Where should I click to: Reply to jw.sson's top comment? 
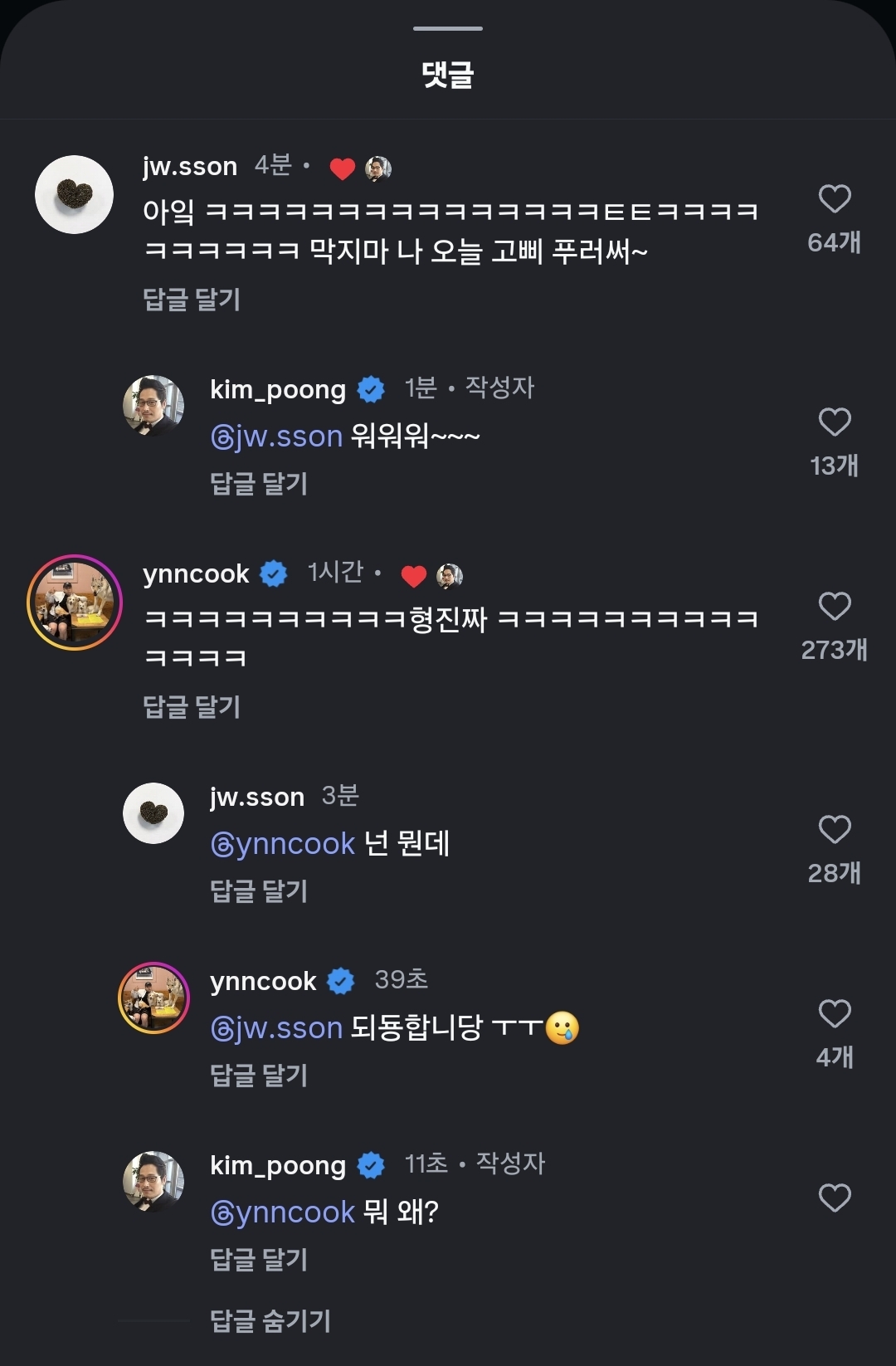192,300
